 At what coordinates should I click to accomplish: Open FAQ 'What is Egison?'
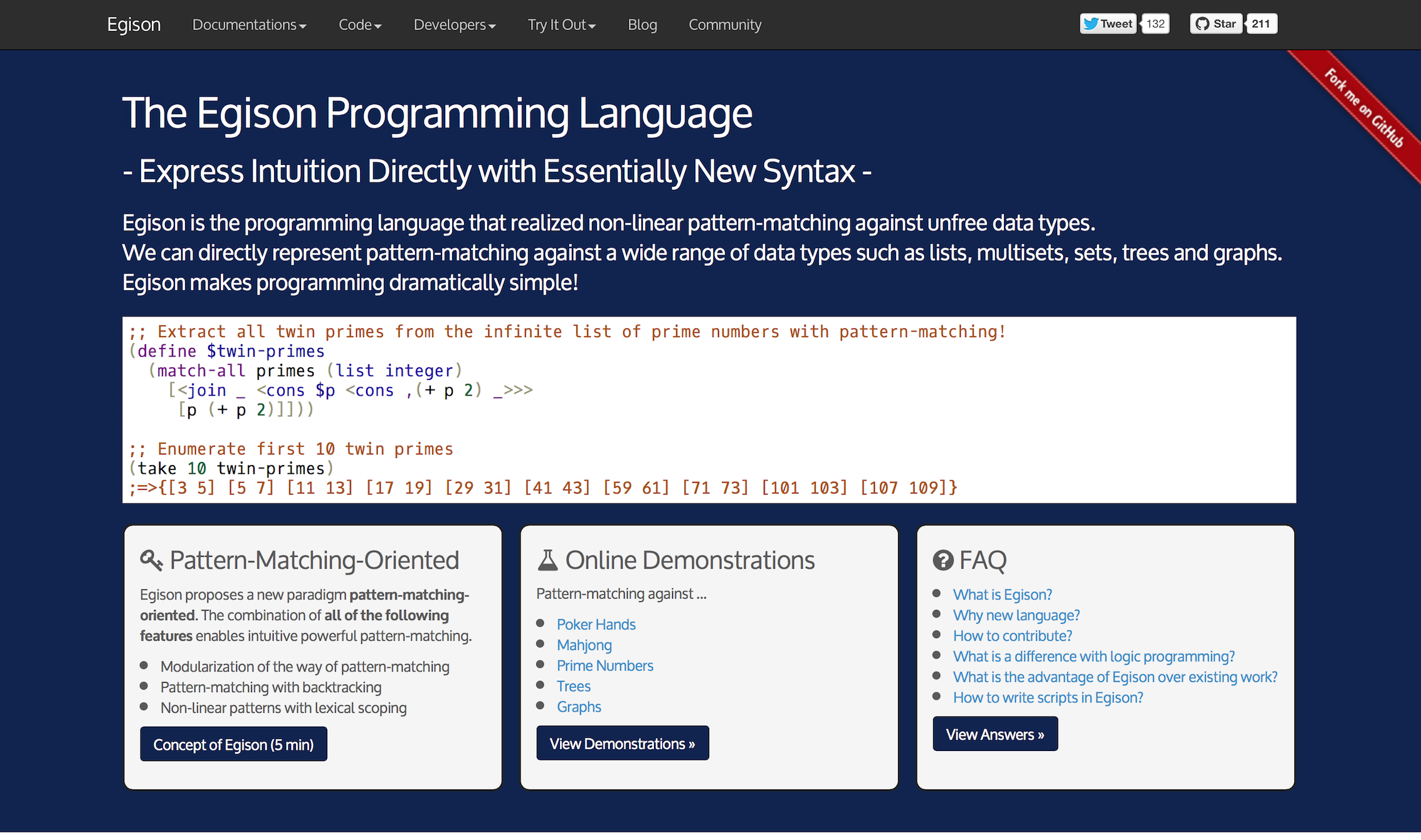click(1002, 594)
